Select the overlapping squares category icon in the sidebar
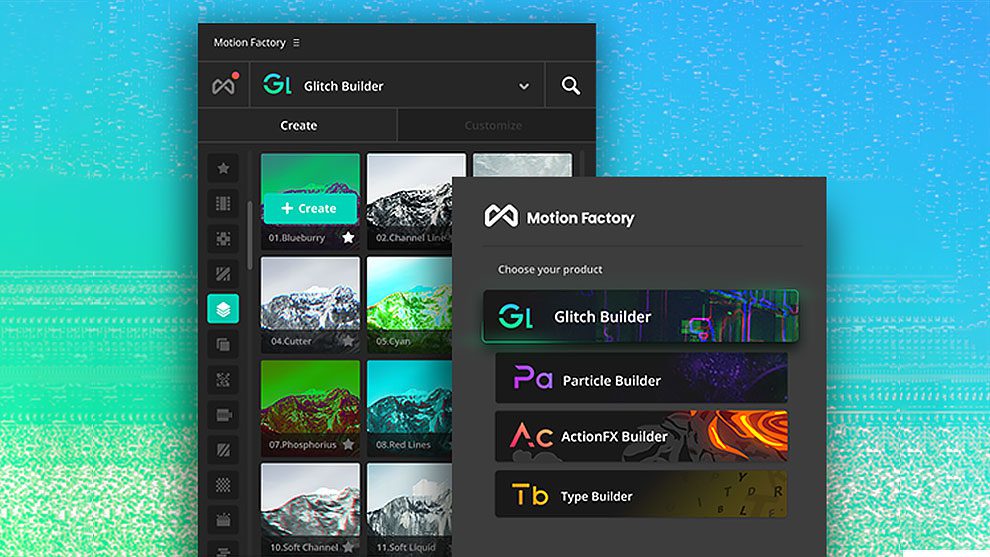The width and height of the screenshot is (990, 557). [x=223, y=344]
